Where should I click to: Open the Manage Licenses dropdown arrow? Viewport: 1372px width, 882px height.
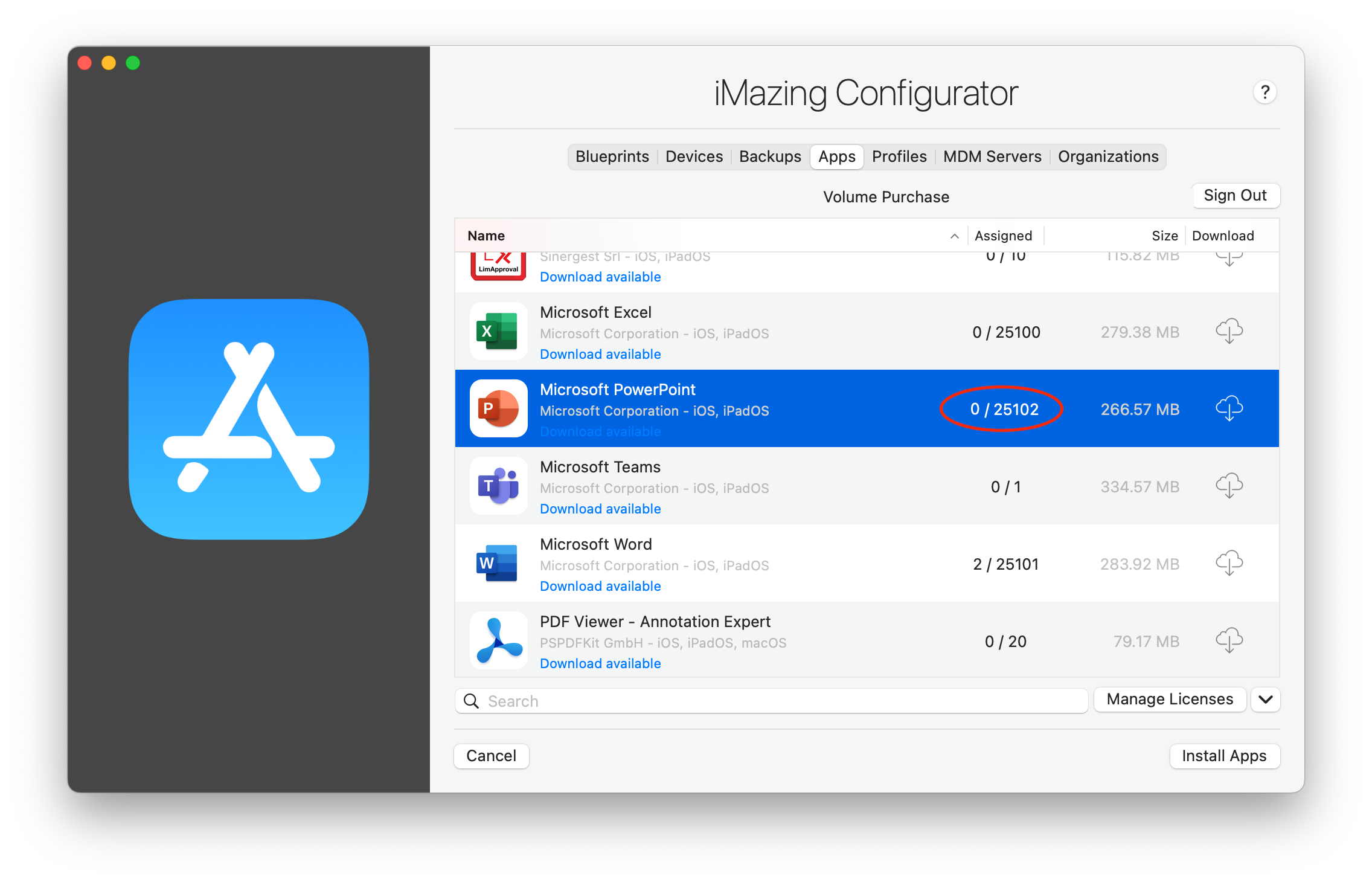pos(1266,700)
